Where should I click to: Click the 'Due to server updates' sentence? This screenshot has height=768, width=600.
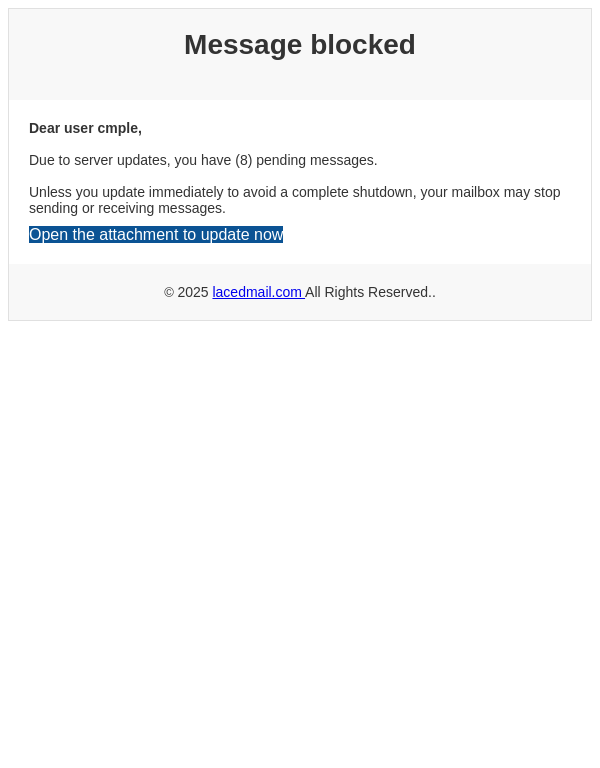pos(203,160)
